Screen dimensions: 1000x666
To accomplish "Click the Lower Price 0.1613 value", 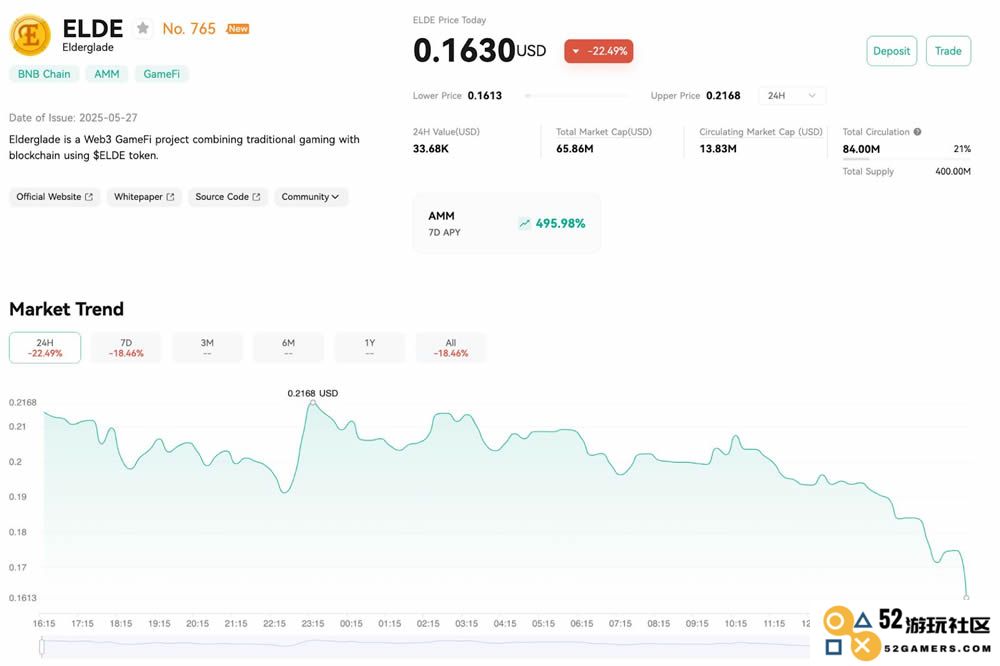I will click(485, 96).
